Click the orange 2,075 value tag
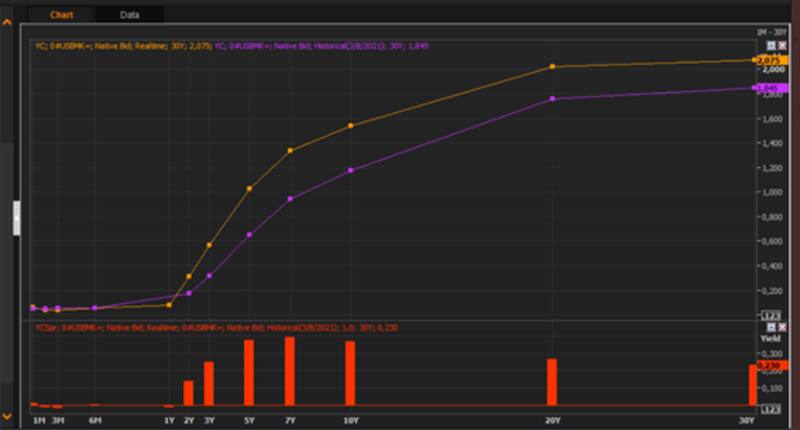800x430 pixels. pos(769,62)
